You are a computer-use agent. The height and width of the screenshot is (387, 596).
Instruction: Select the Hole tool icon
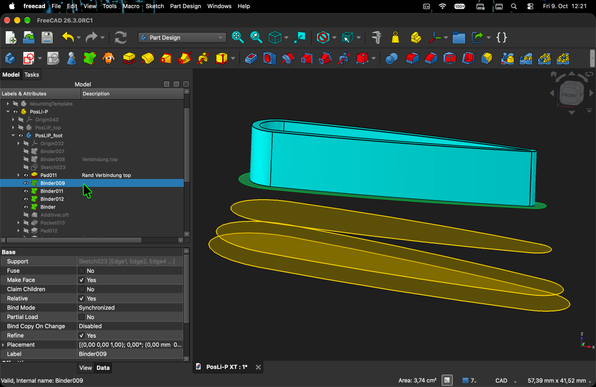(269, 59)
